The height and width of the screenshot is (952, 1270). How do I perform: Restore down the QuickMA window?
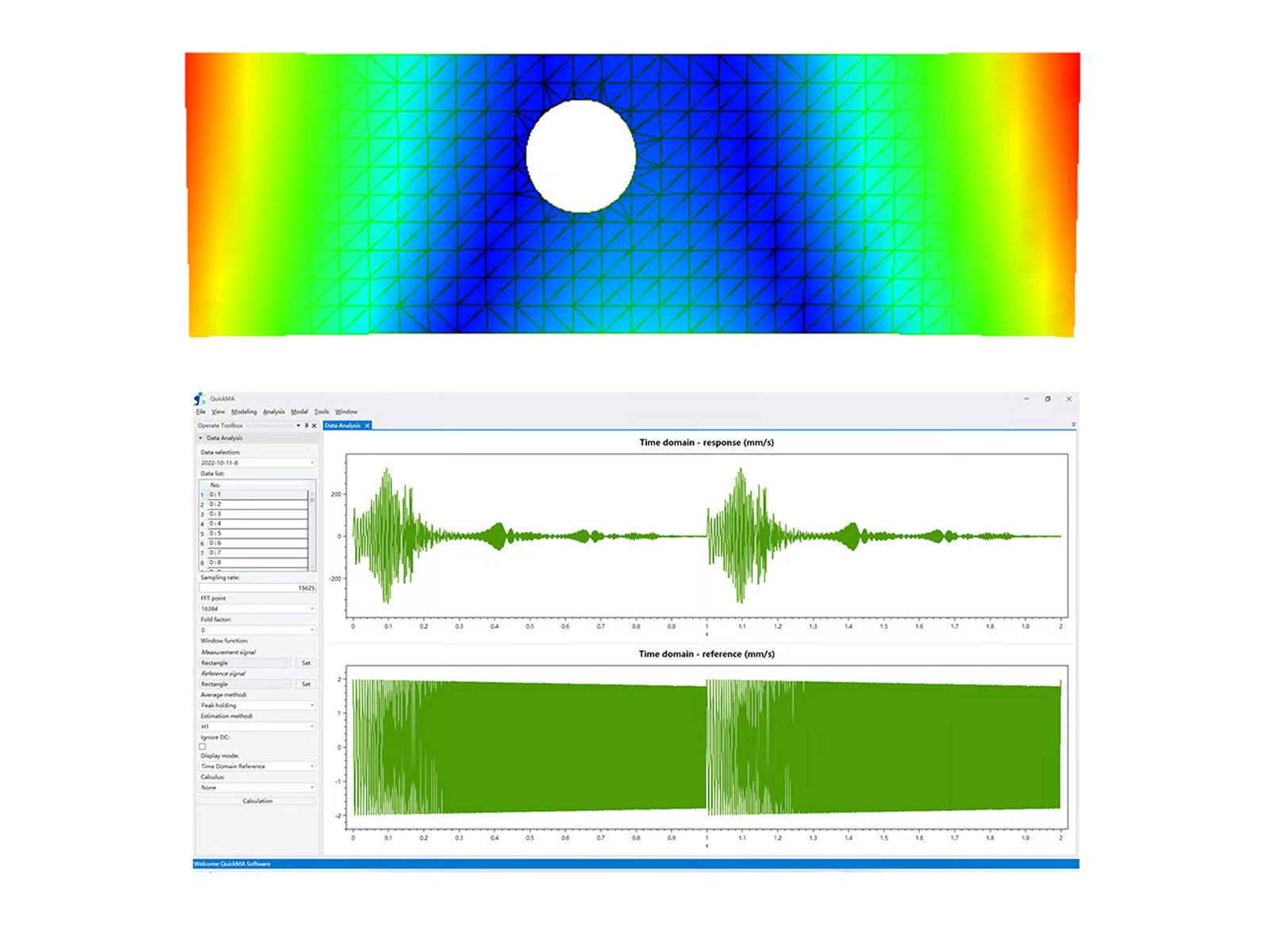point(1048,399)
